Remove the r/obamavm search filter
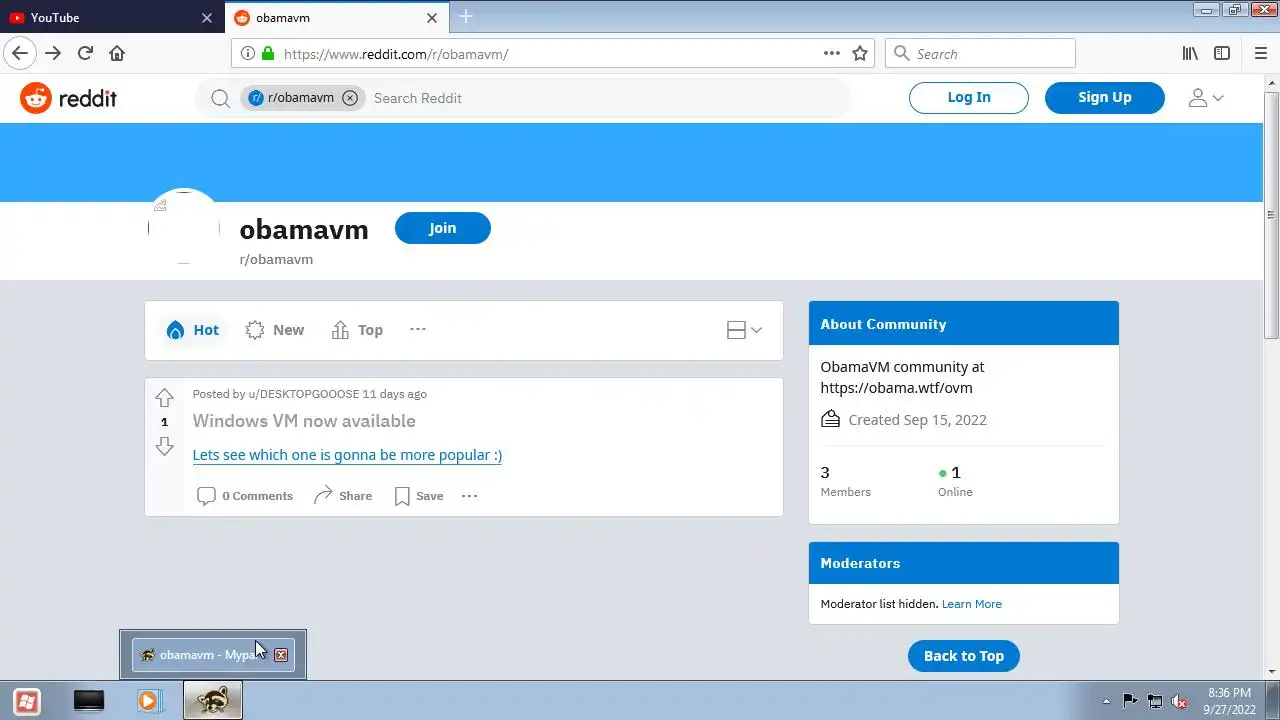 coord(349,98)
